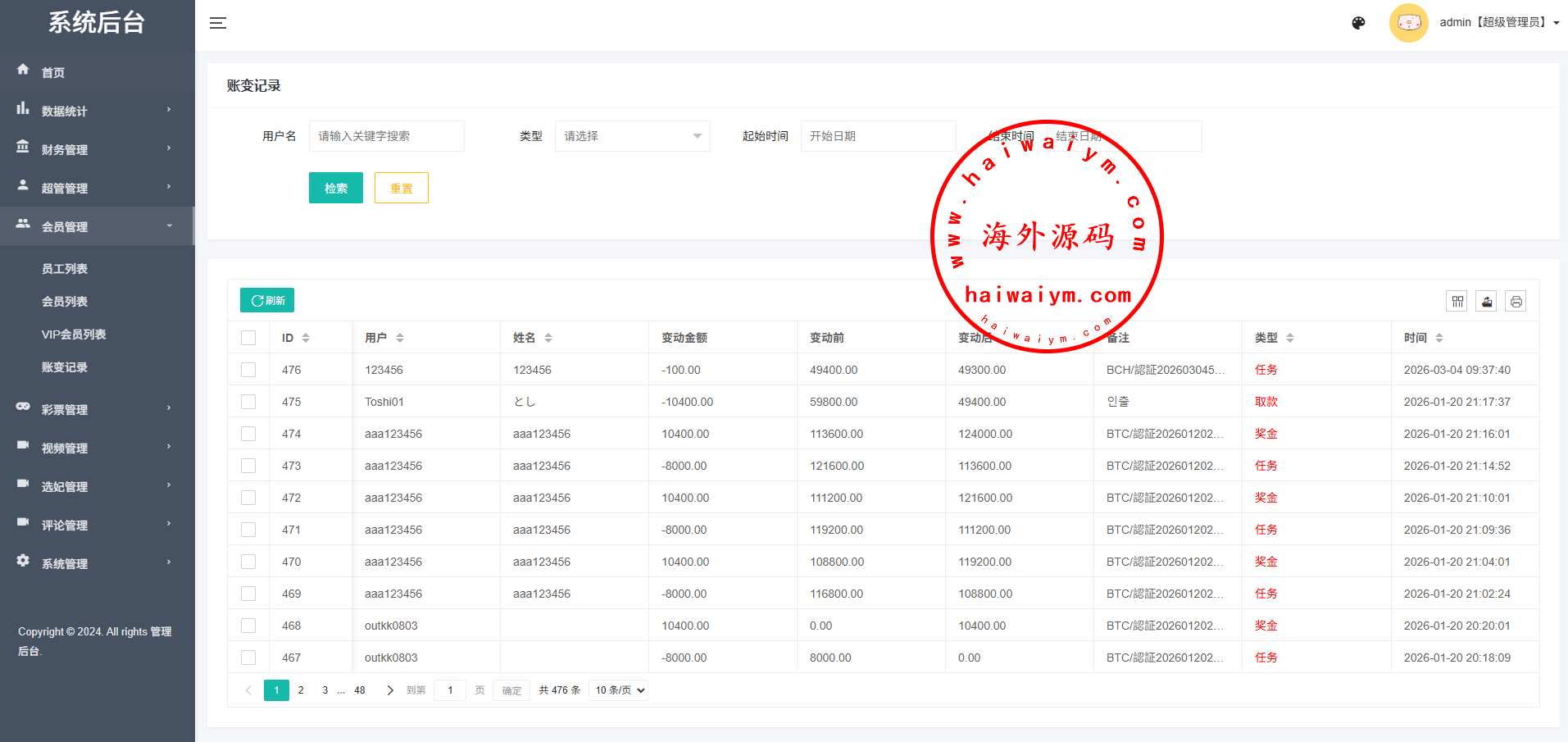1568x742 pixels.
Task: Click the 开始日期 start date field
Action: [x=878, y=136]
